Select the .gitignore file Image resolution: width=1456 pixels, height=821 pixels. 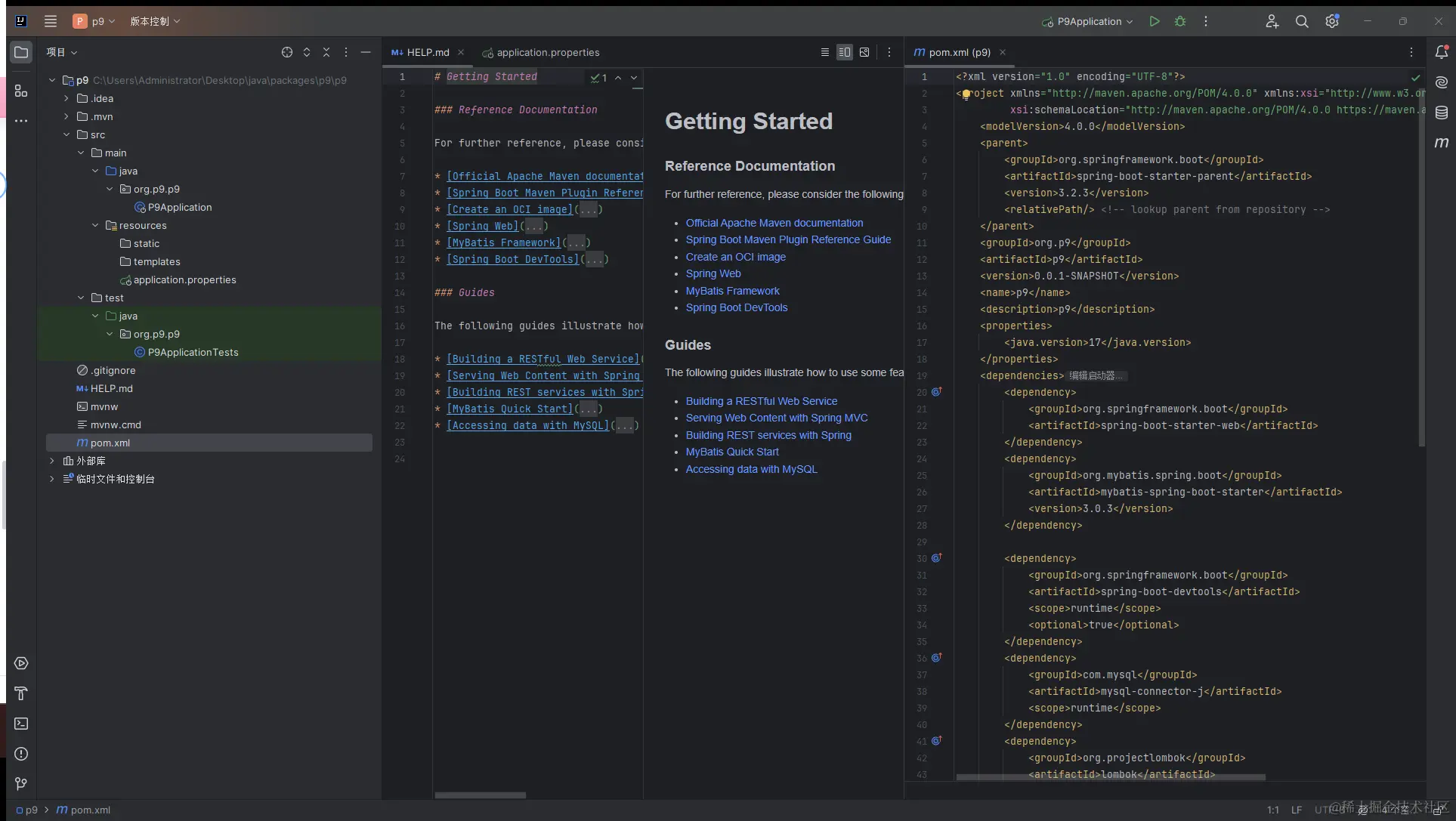106,370
